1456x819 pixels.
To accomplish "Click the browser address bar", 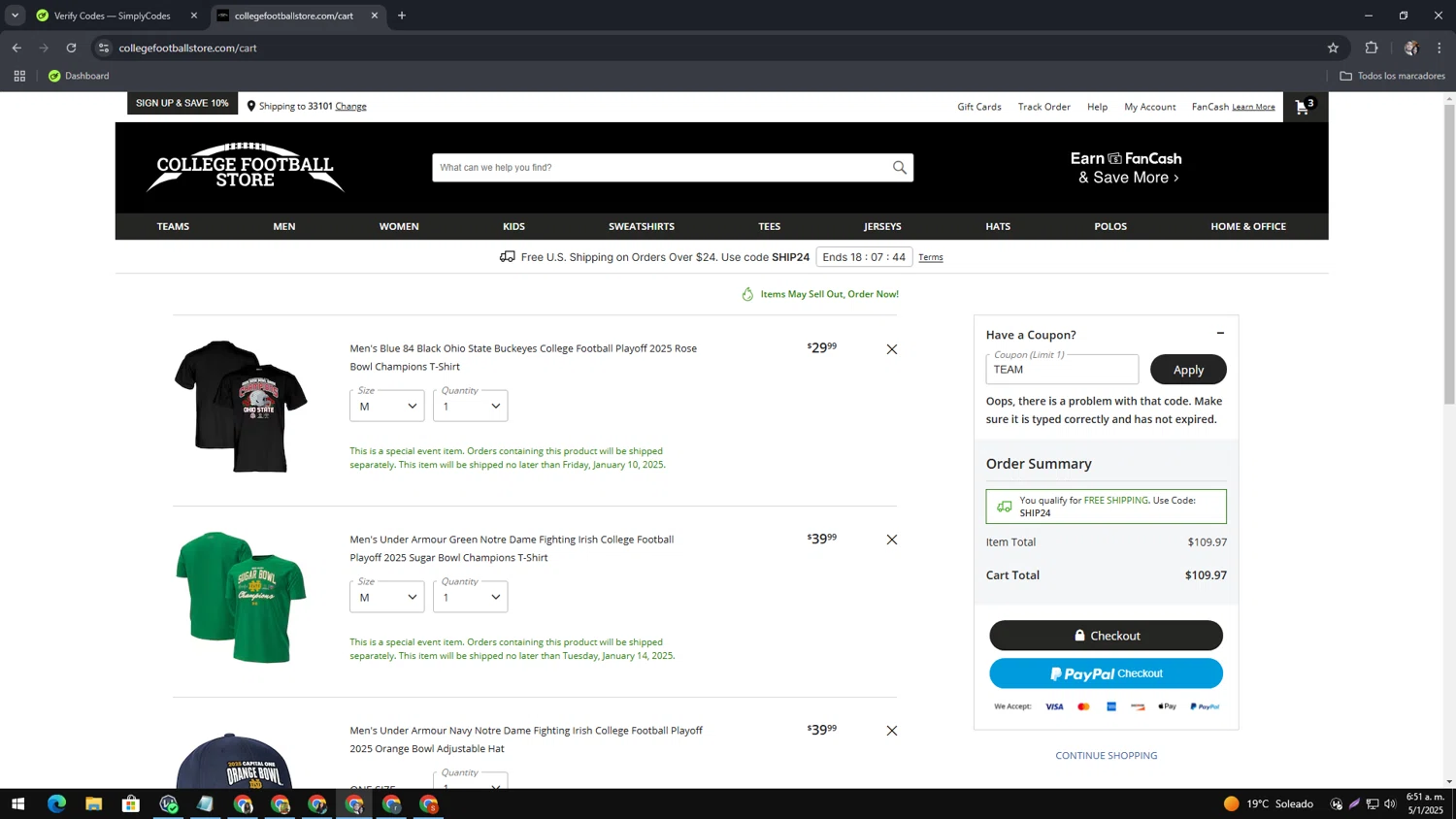I will 716,48.
